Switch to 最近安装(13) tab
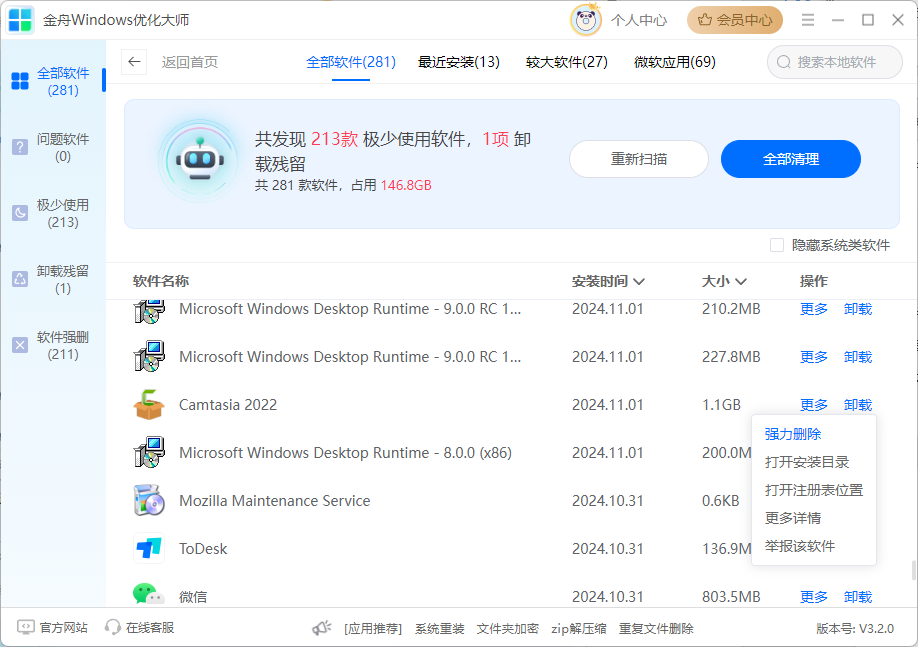918x647 pixels. (458, 62)
